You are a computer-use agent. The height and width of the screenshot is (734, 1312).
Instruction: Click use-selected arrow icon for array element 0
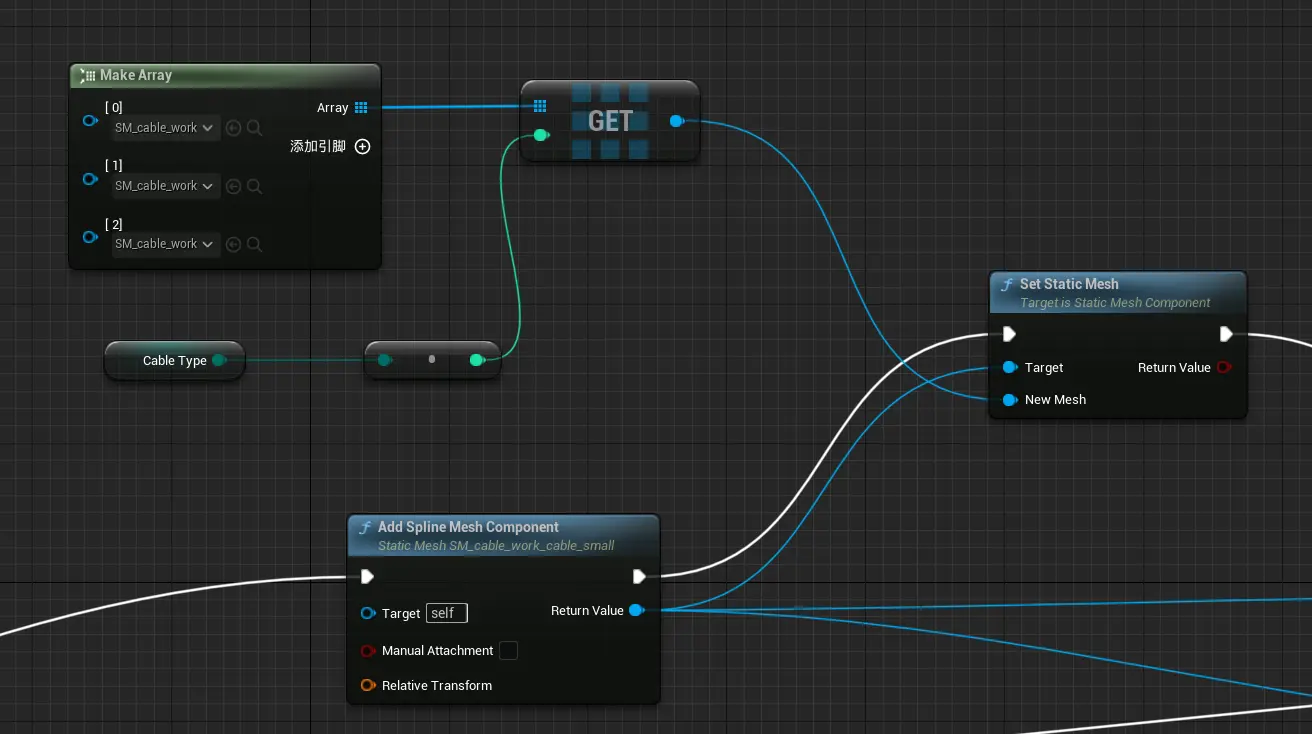click(233, 128)
